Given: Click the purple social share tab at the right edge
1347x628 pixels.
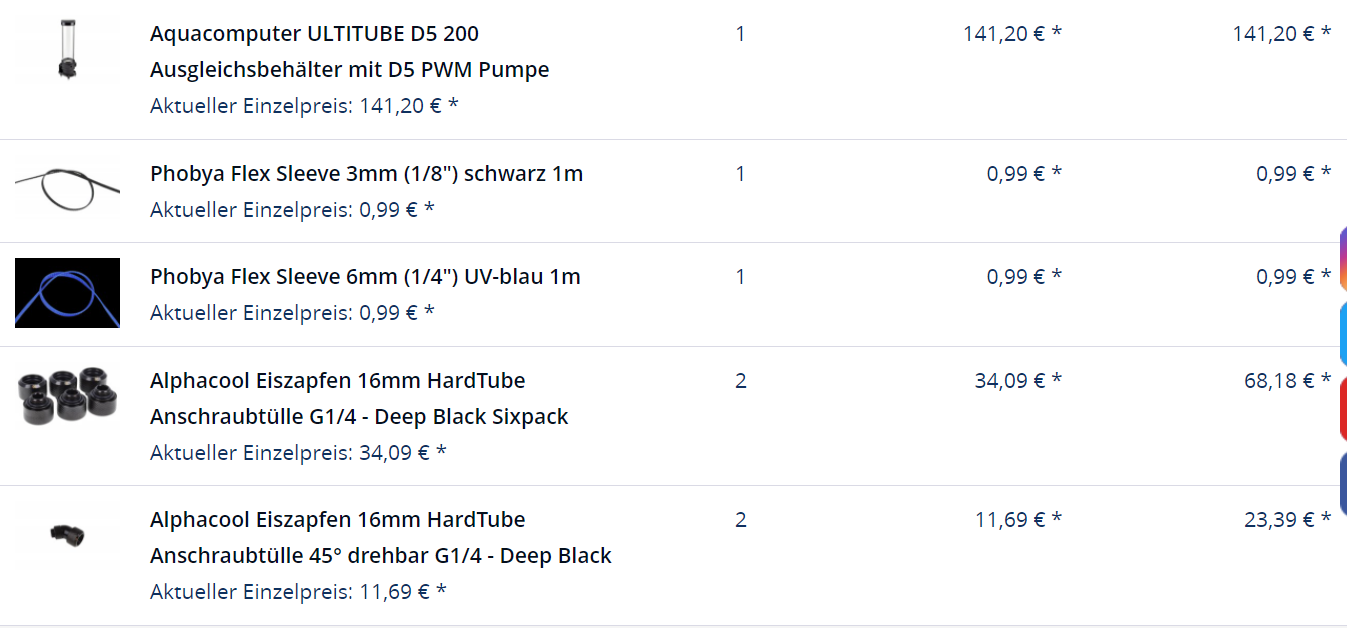Looking at the screenshot, I should 1342,260.
